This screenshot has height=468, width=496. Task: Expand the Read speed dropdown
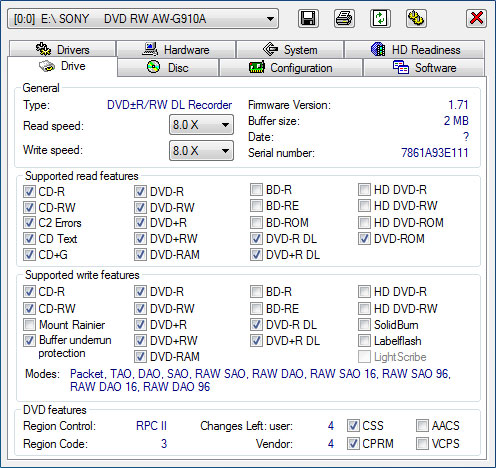coord(201,125)
